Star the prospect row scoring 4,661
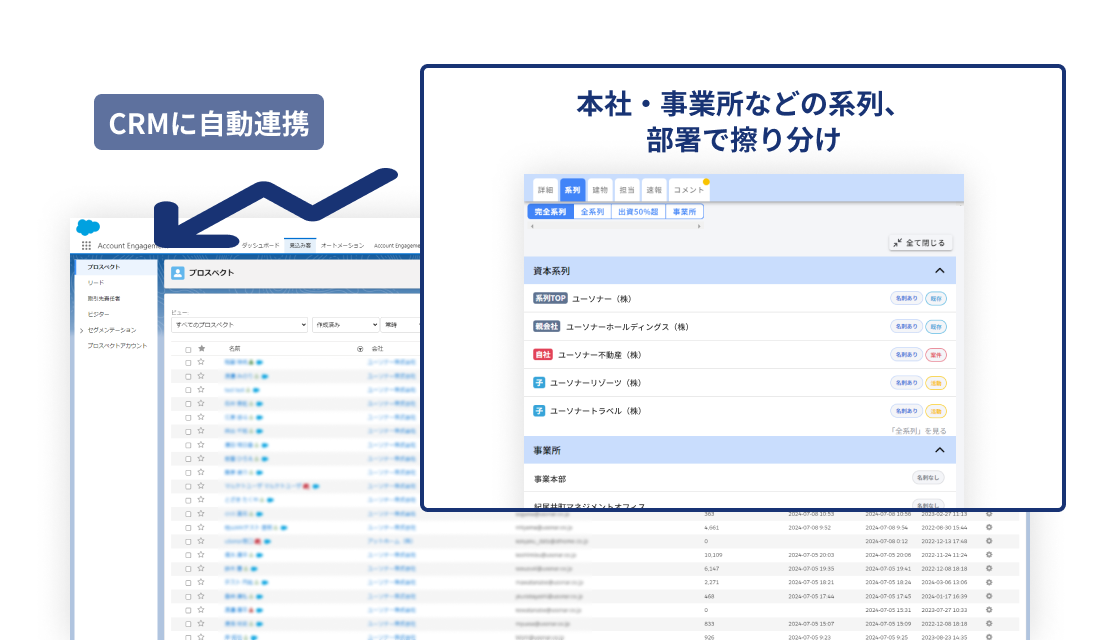 201,527
